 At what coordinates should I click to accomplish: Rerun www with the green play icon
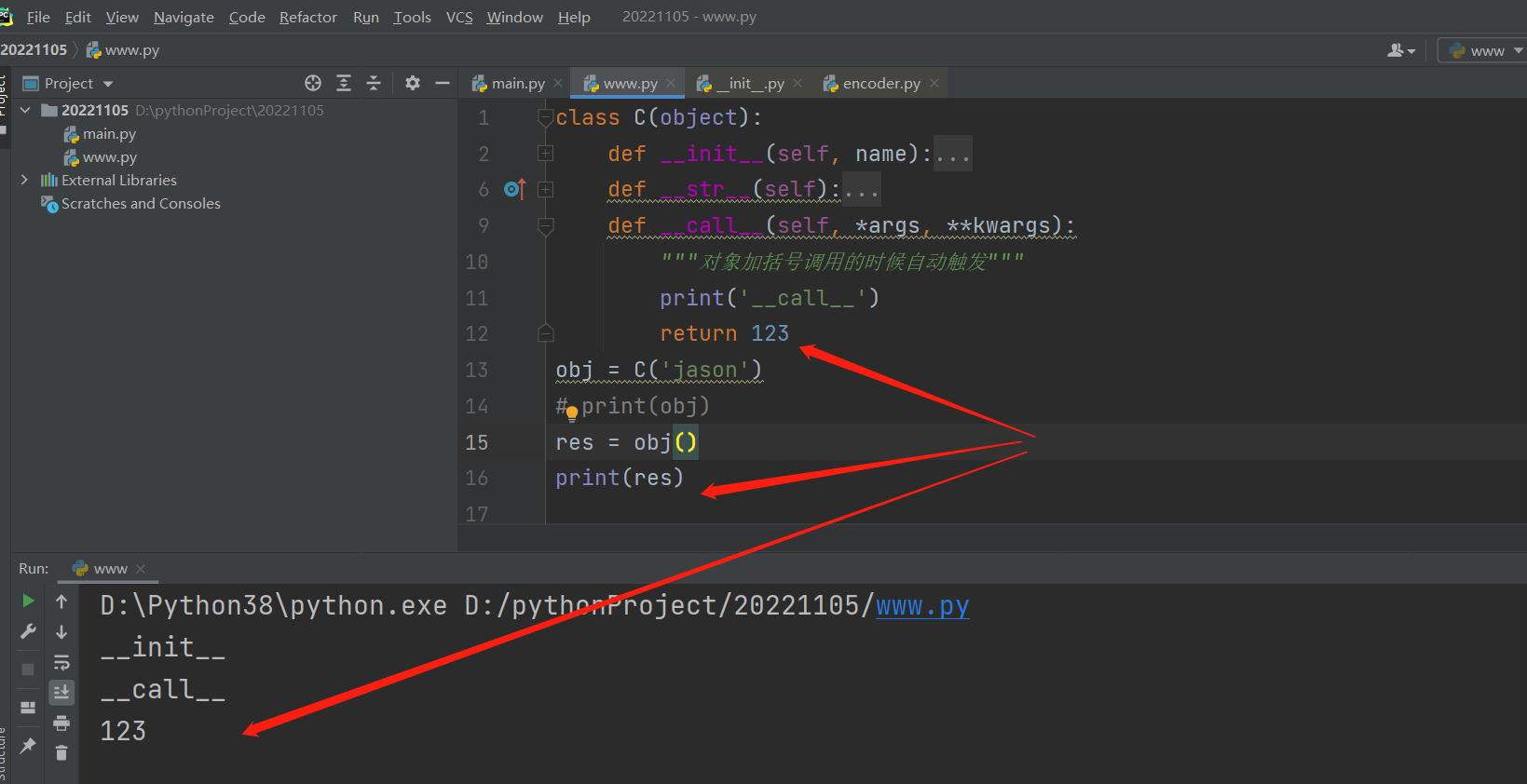28,602
